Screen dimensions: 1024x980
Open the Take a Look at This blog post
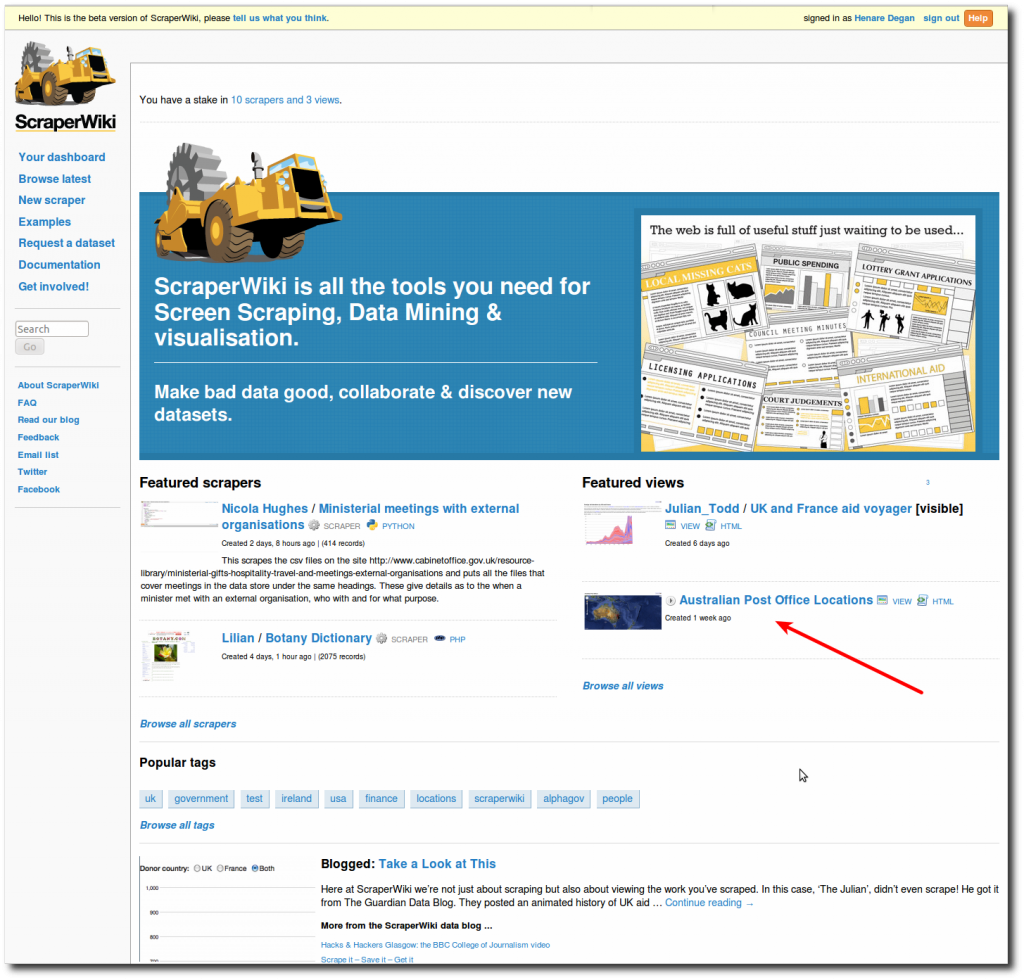click(x=437, y=865)
